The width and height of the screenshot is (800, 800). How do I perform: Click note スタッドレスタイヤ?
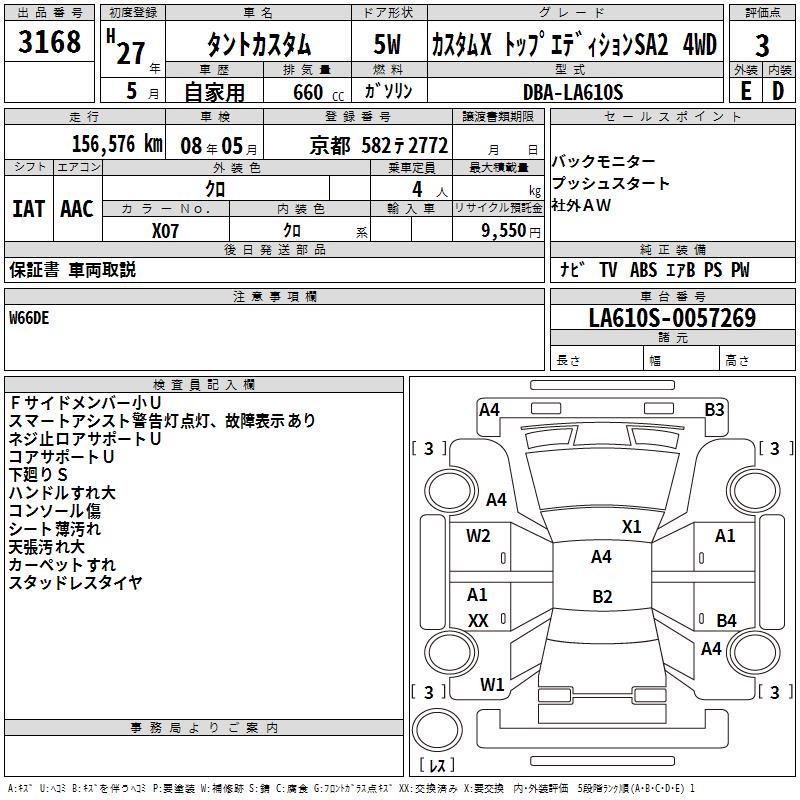(x=76, y=583)
